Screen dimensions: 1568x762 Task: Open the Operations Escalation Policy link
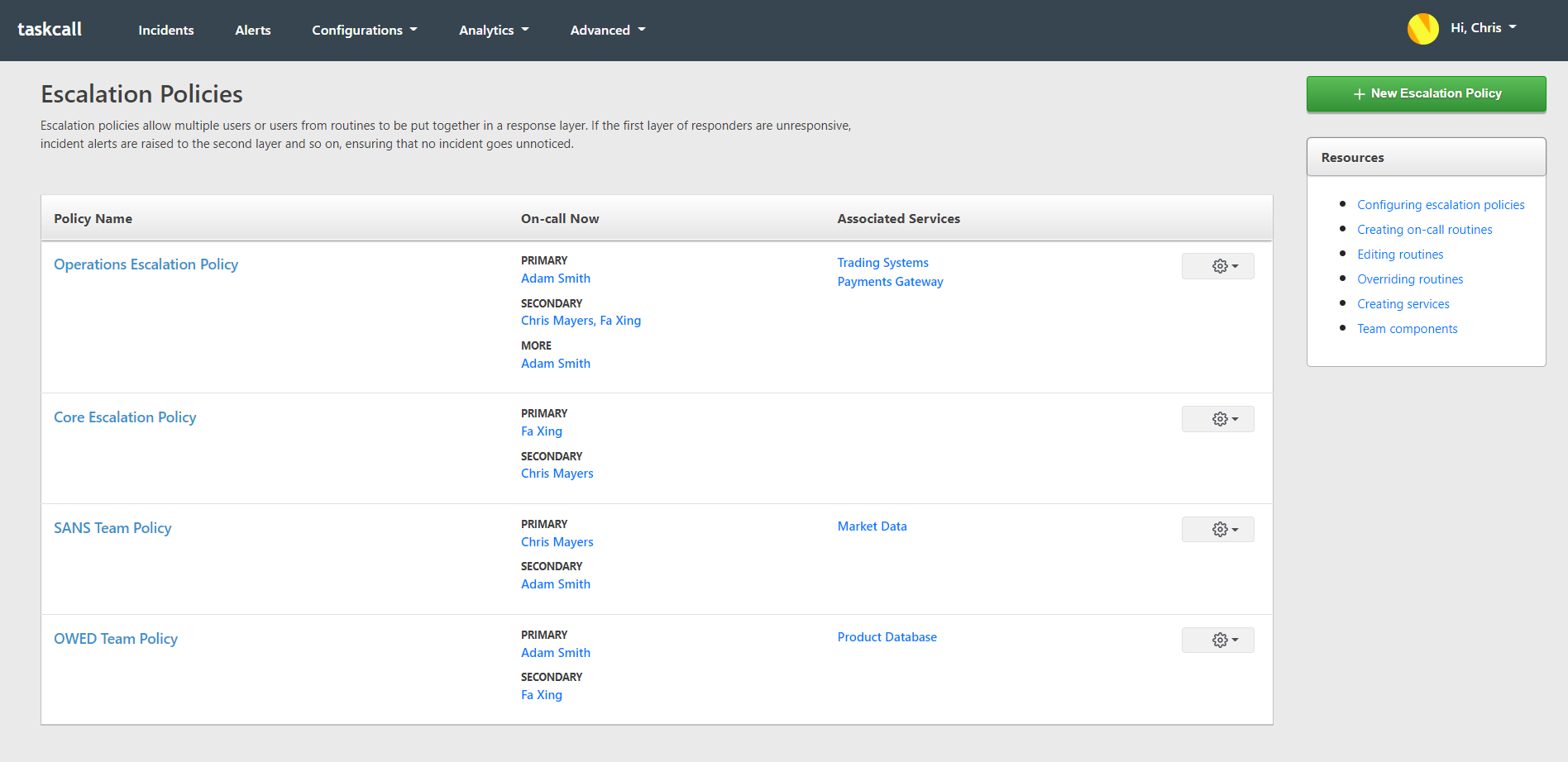point(146,264)
